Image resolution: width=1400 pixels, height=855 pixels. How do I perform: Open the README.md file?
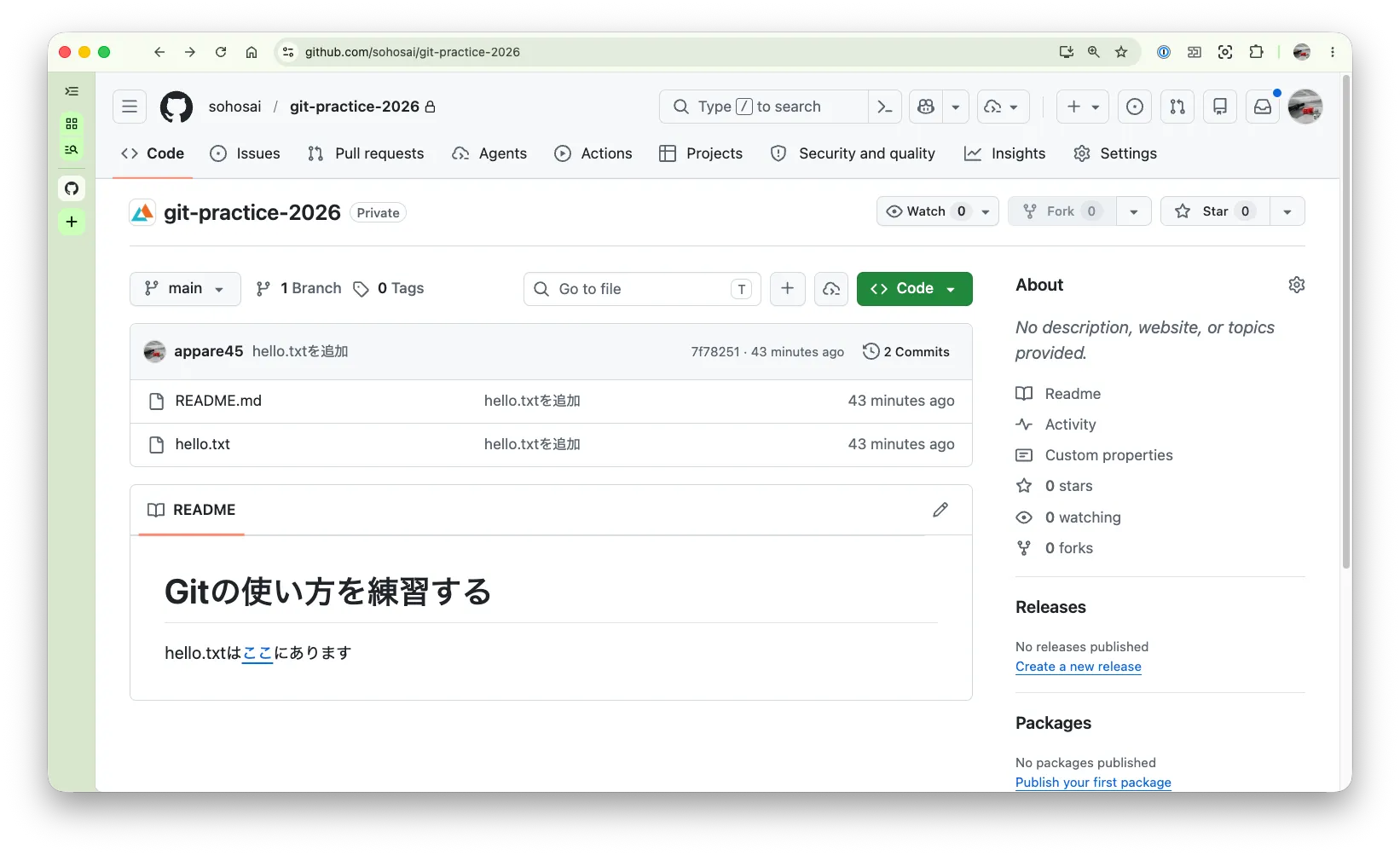coord(218,401)
